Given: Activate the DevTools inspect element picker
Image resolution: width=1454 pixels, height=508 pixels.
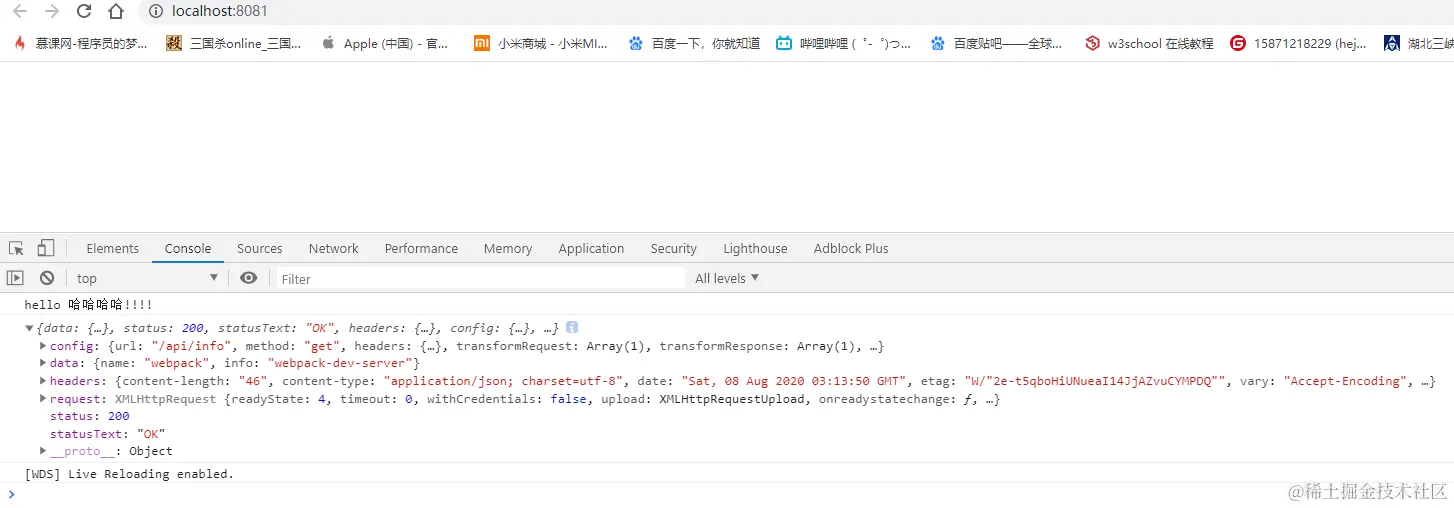Looking at the screenshot, I should 17,248.
